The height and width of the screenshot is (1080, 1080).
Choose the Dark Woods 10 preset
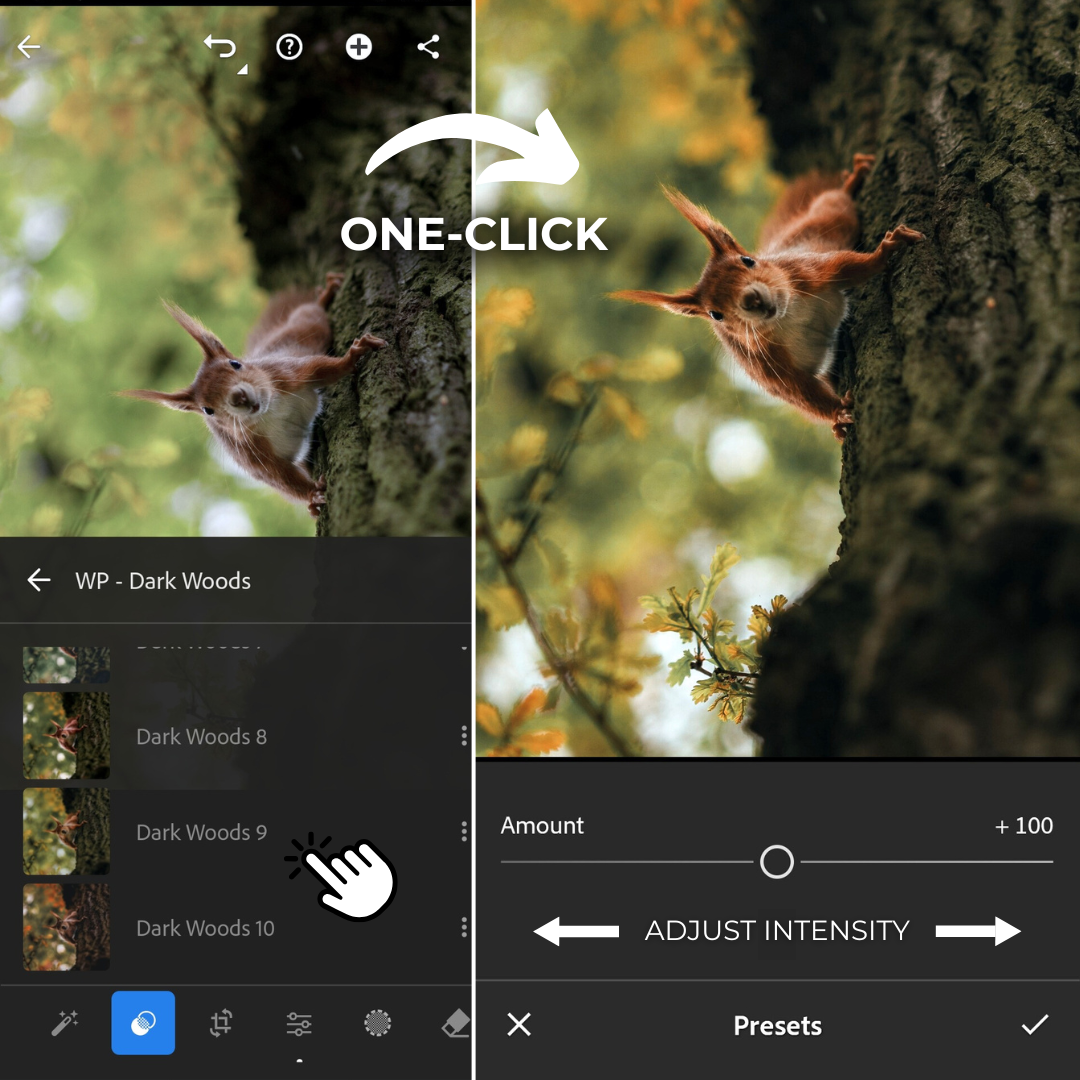point(205,928)
